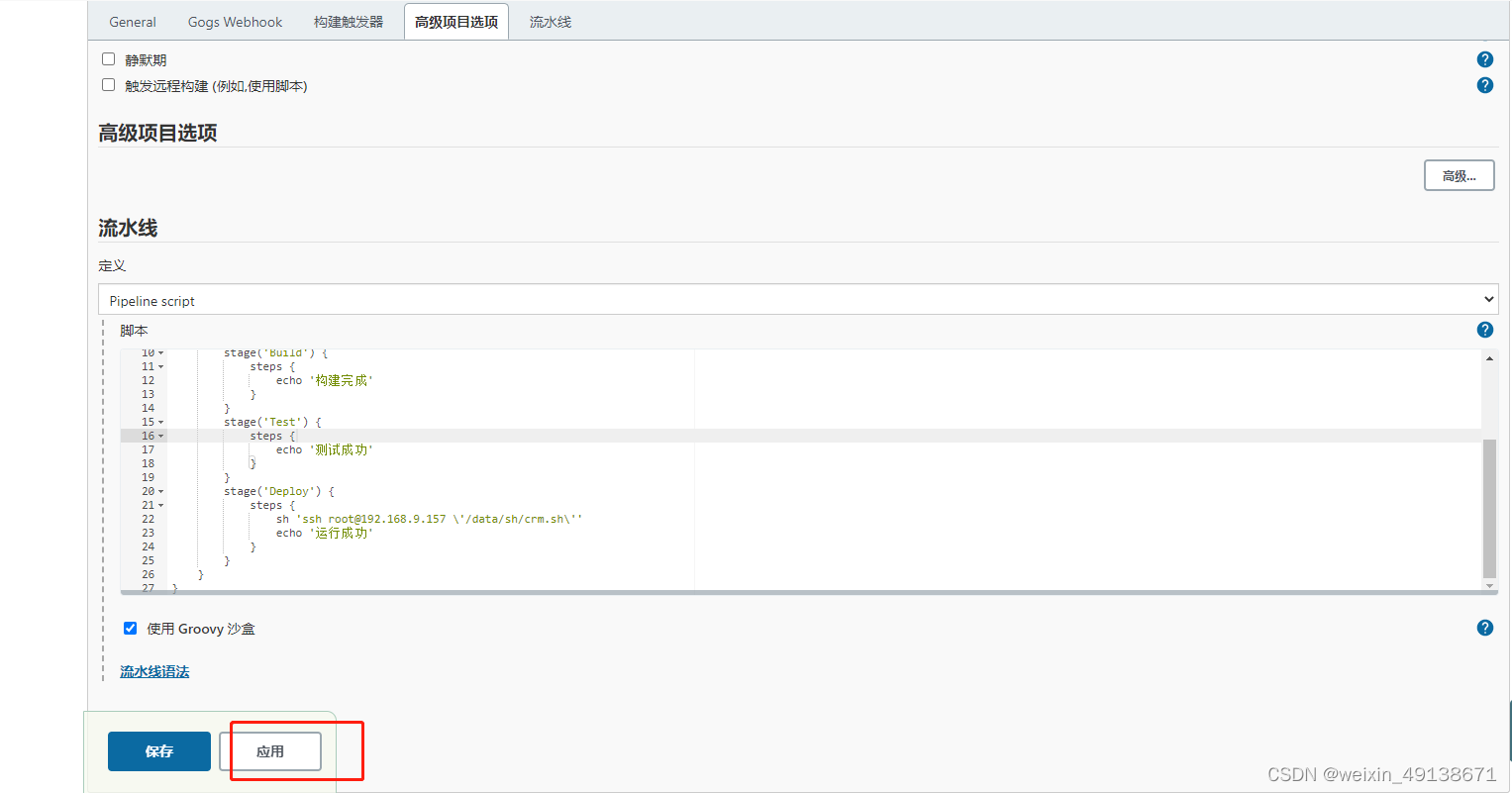Enable the 静默期 checkbox
Image resolution: width=1512 pixels, height=793 pixels.
pyautogui.click(x=109, y=59)
